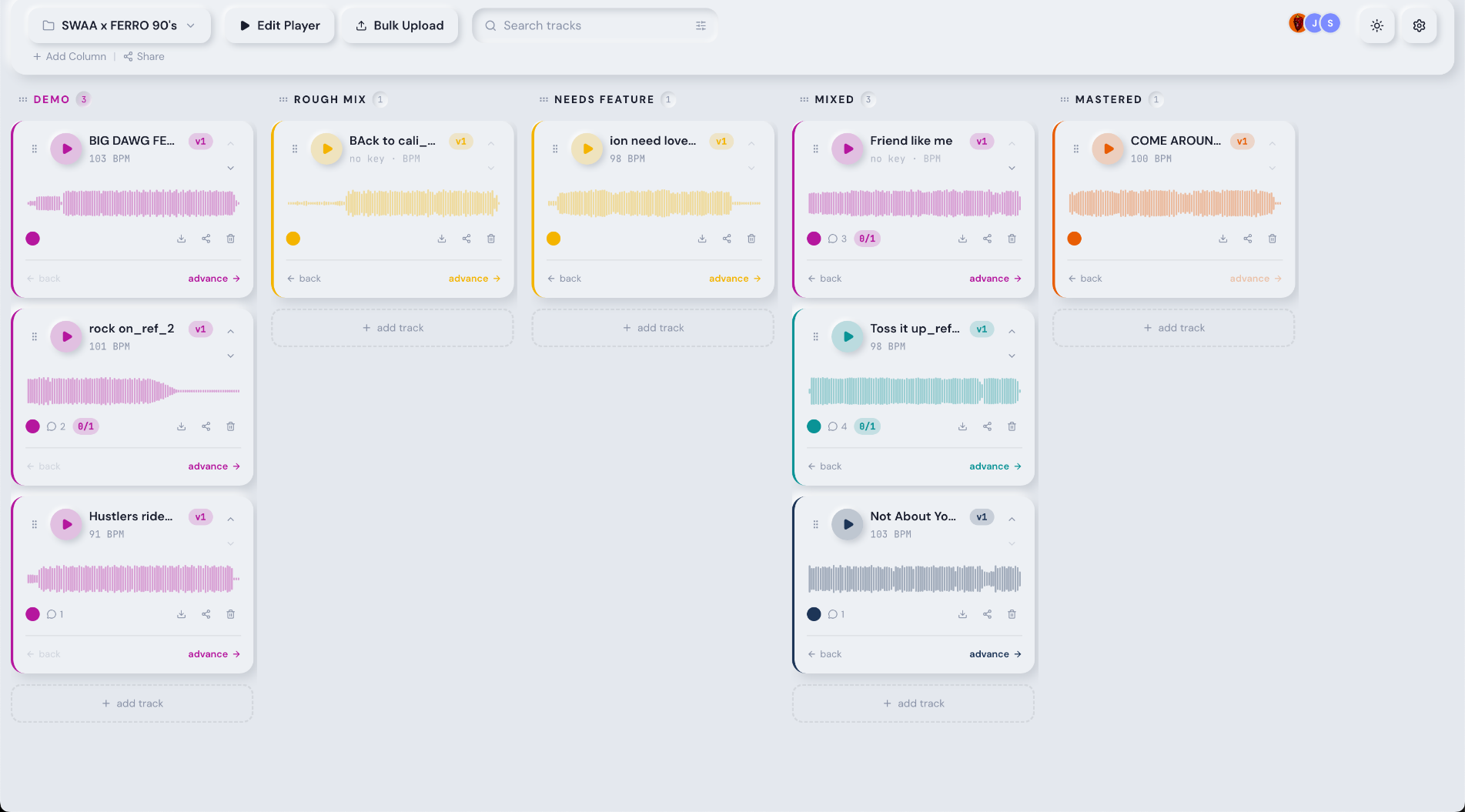Download the BIG DAWG FE... track
The image size is (1465, 812).
pyautogui.click(x=182, y=239)
